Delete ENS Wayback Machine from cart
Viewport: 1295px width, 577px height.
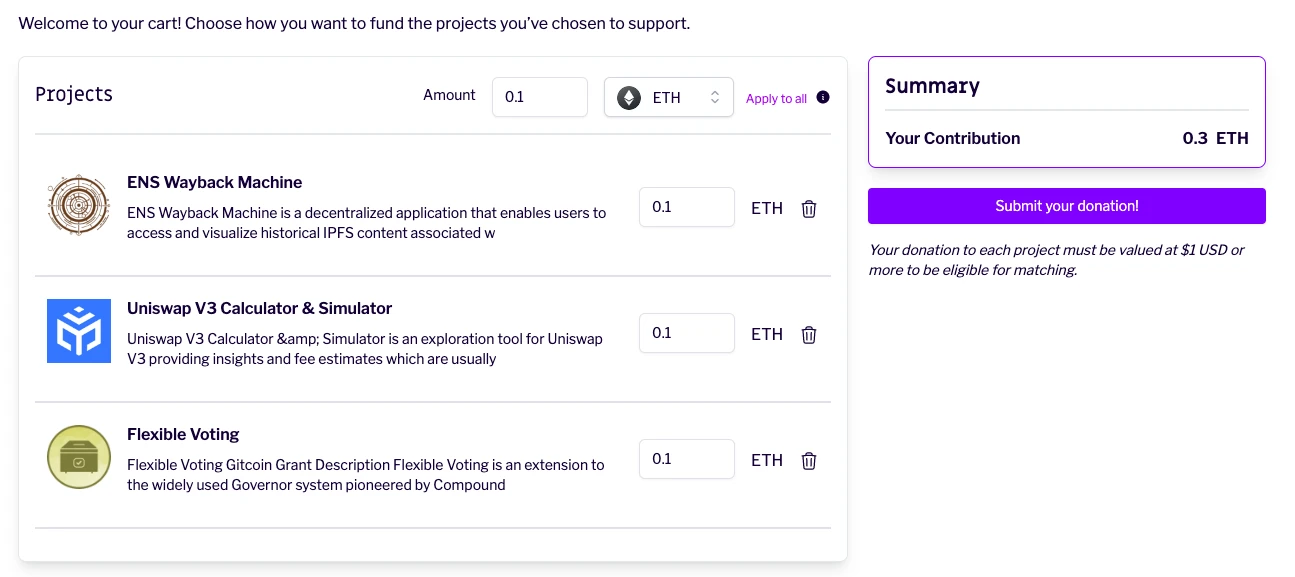[x=809, y=208]
